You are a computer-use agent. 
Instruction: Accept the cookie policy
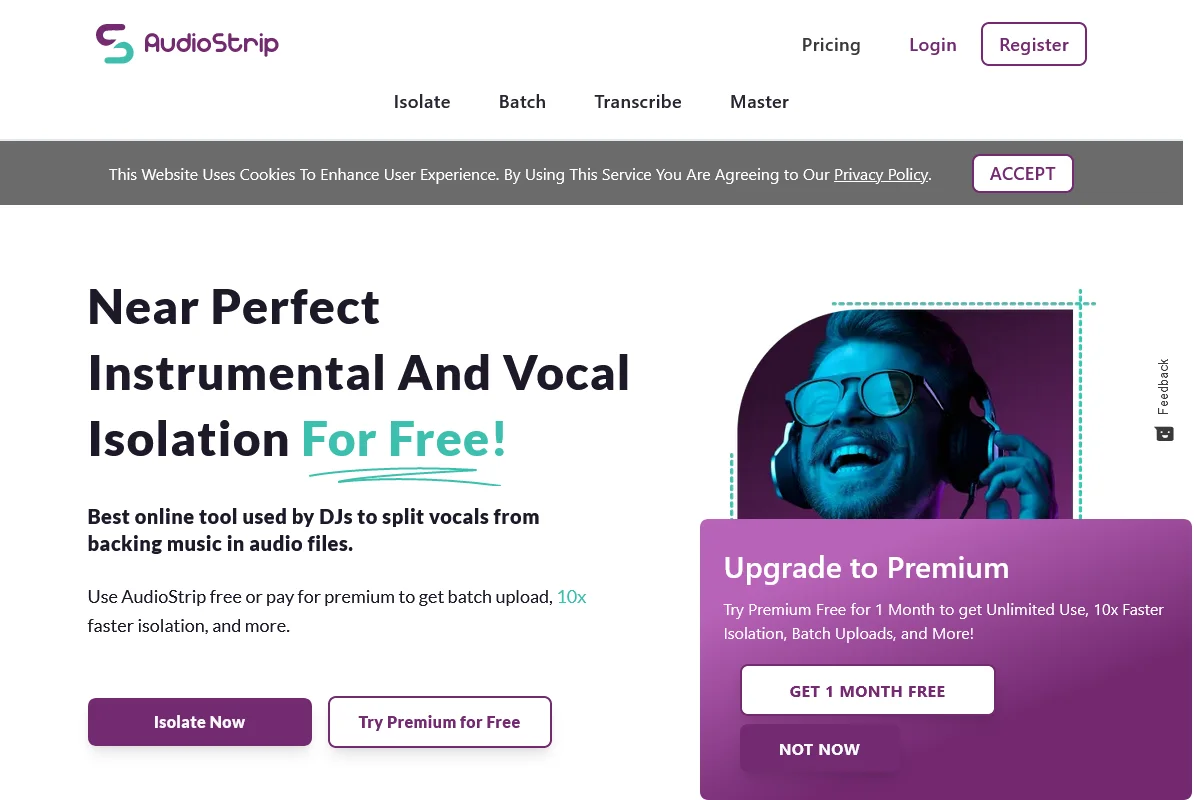(1022, 173)
